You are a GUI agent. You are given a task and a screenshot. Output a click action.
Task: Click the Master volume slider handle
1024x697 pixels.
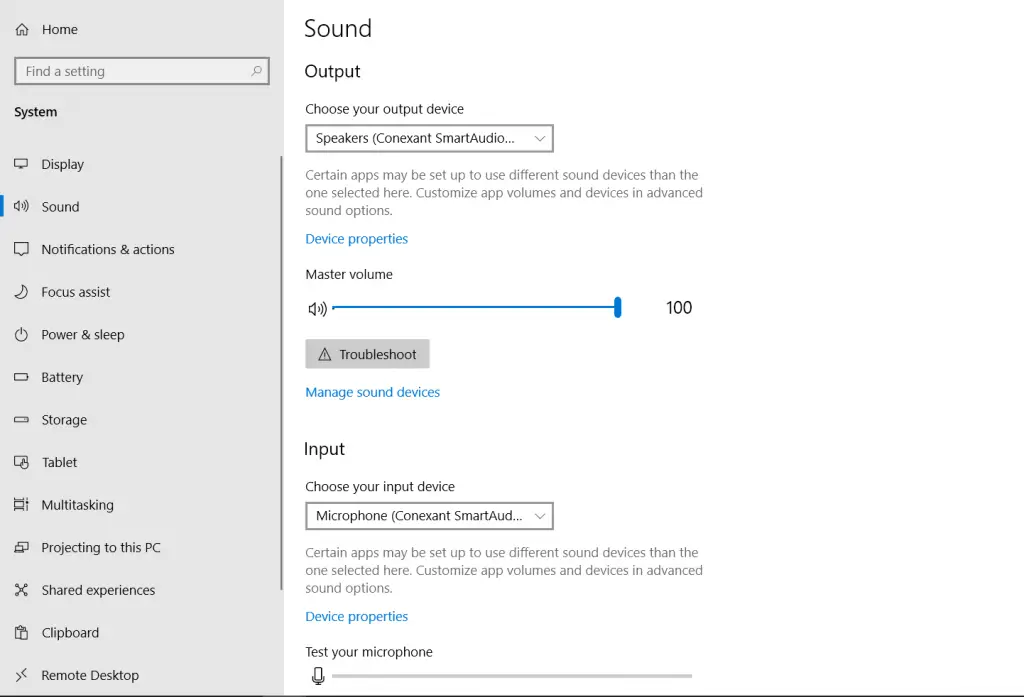click(618, 308)
